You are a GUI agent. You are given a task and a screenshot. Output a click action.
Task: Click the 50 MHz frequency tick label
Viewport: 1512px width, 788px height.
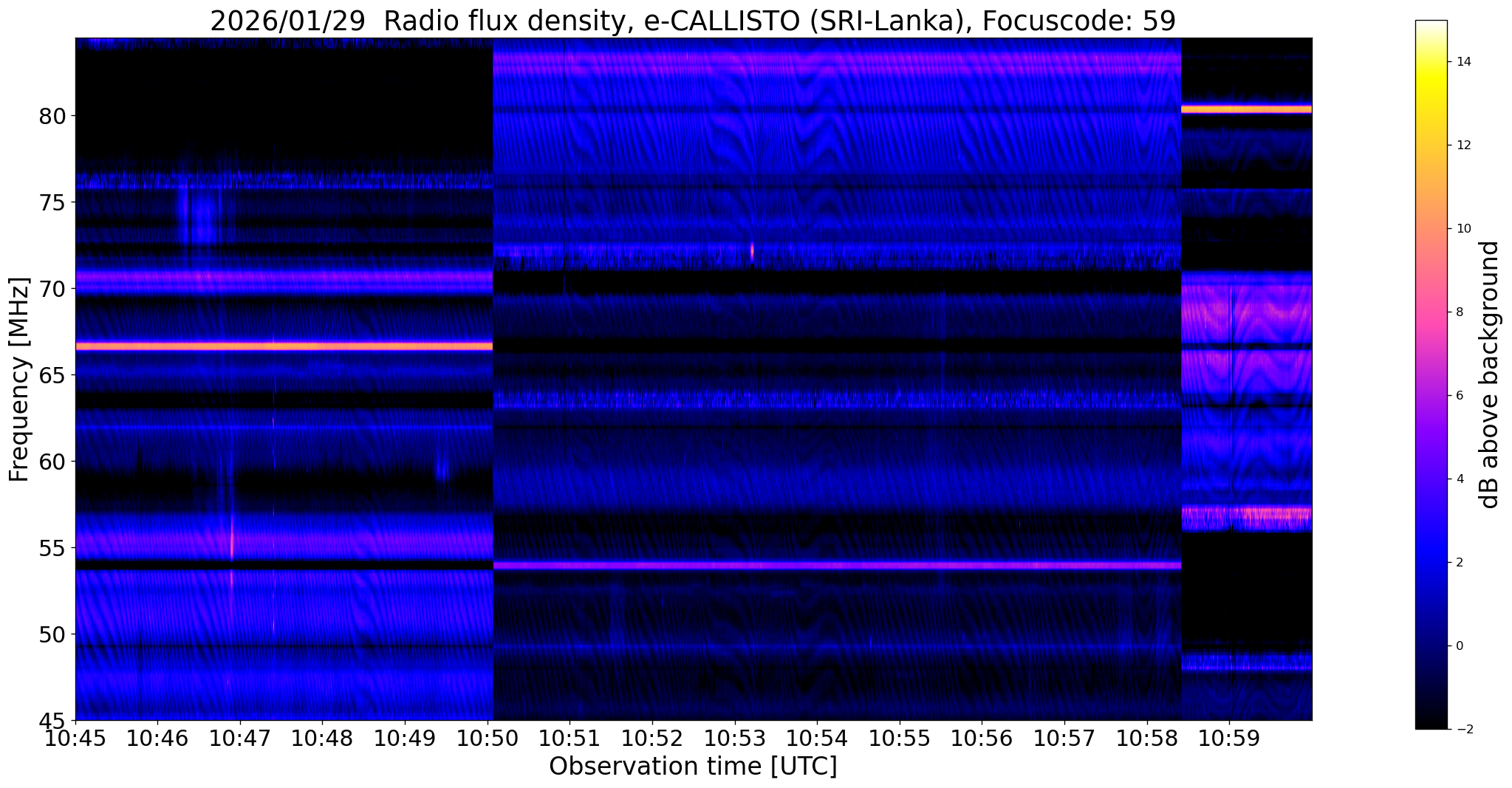pos(52,634)
